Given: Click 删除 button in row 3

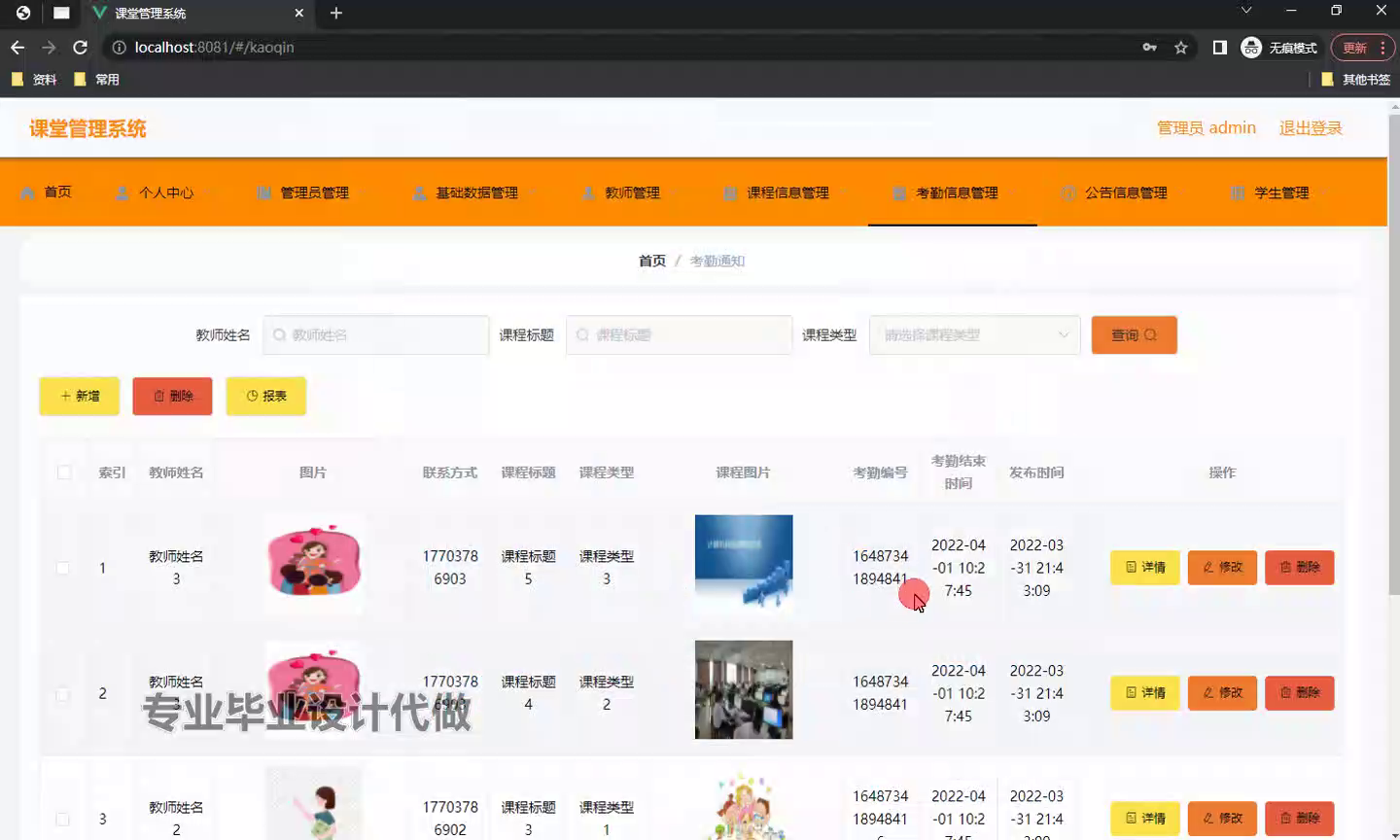Looking at the screenshot, I should (1300, 818).
